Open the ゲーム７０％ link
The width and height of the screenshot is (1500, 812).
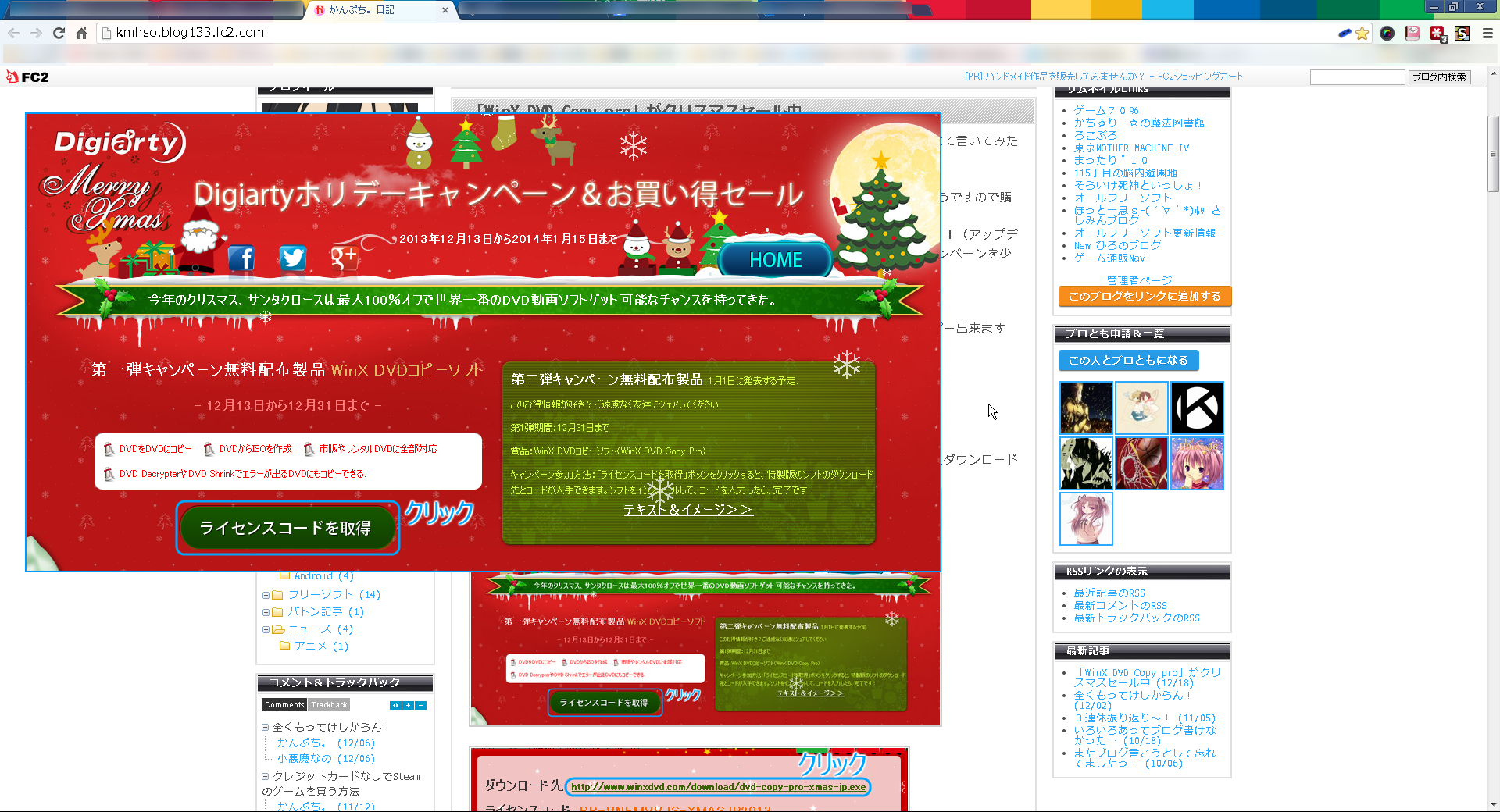1106,110
